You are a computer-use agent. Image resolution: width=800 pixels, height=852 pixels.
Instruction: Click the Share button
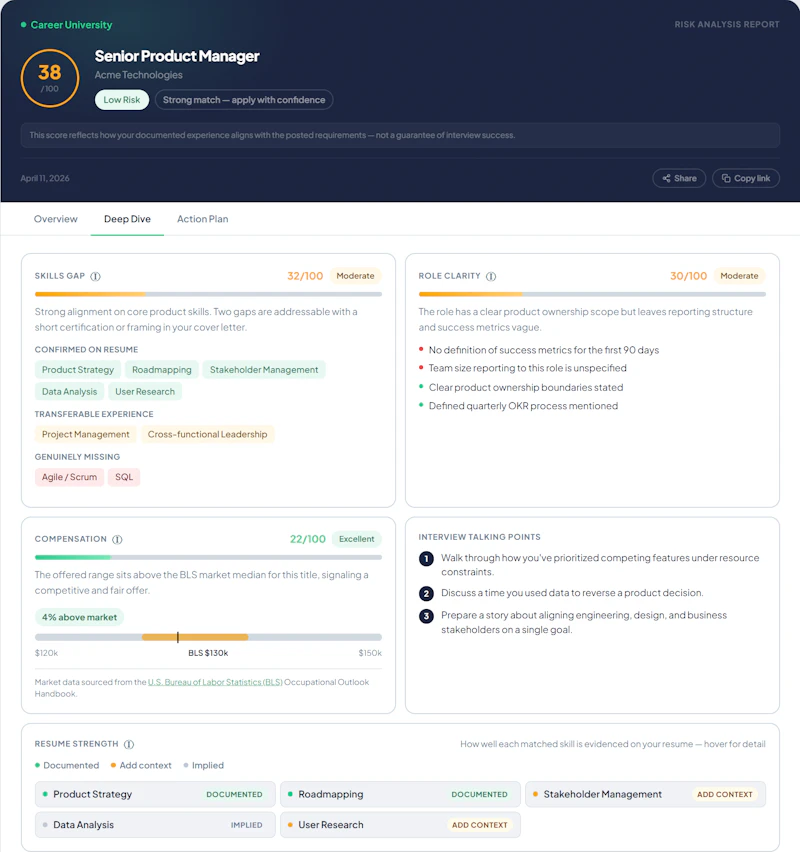(x=679, y=178)
